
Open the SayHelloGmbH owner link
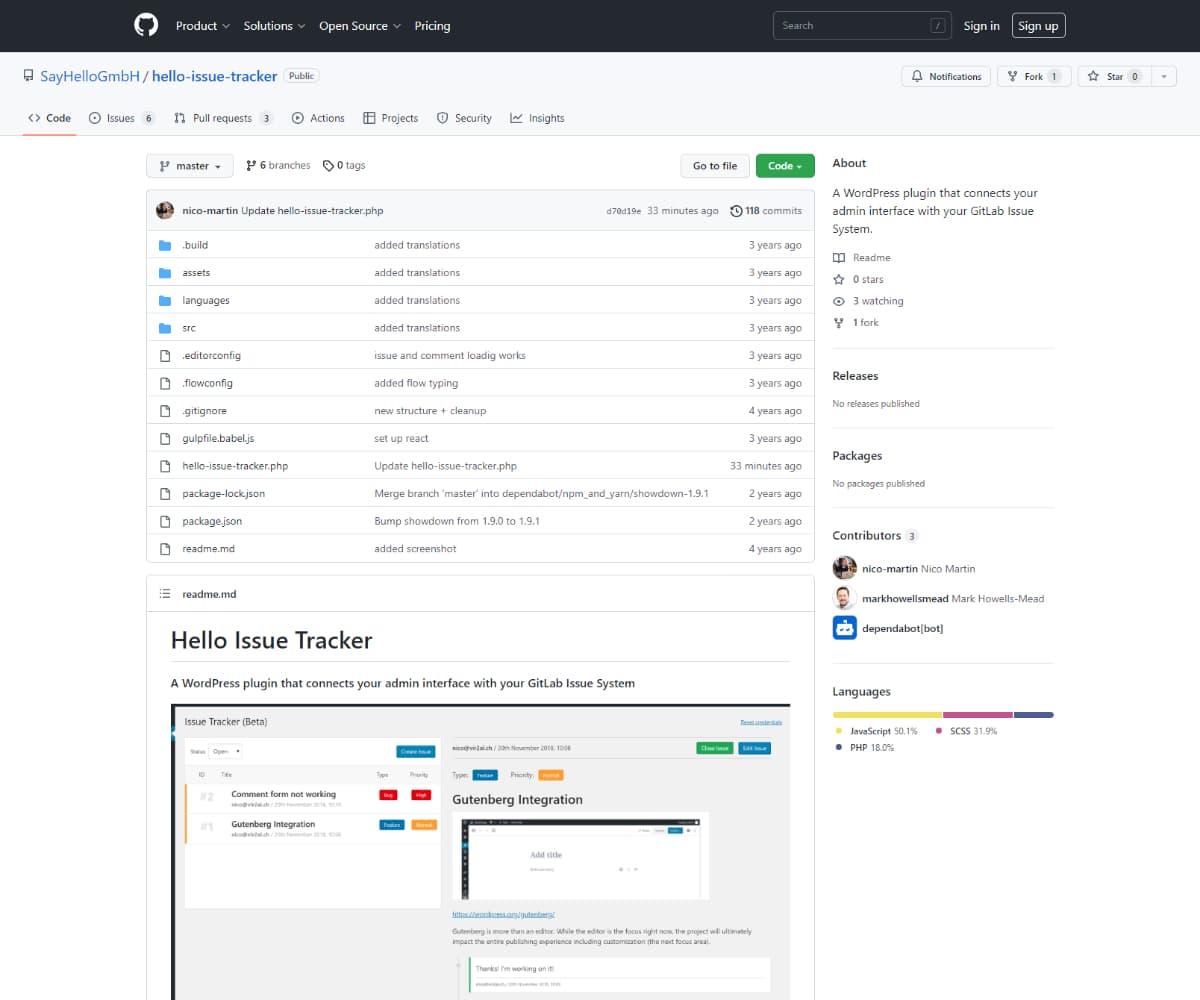click(x=90, y=76)
